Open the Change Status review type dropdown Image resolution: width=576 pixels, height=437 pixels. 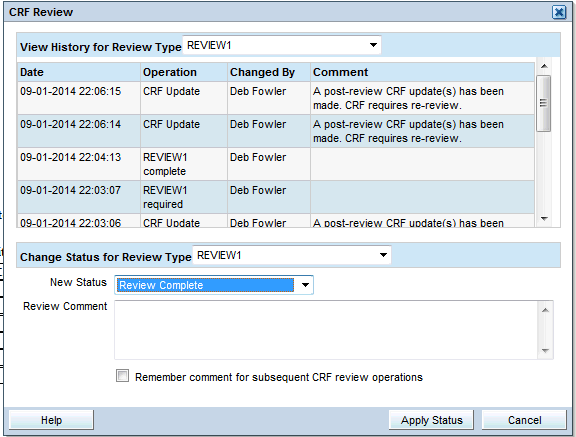pyautogui.click(x=292, y=255)
